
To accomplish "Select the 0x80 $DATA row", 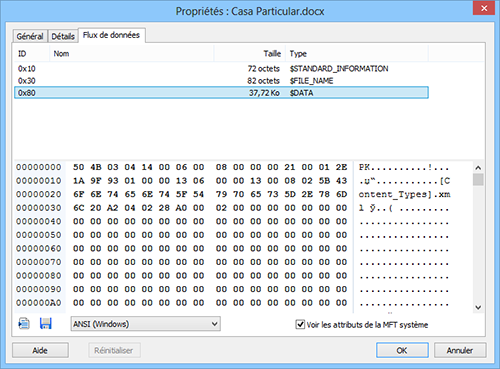I will pos(221,93).
